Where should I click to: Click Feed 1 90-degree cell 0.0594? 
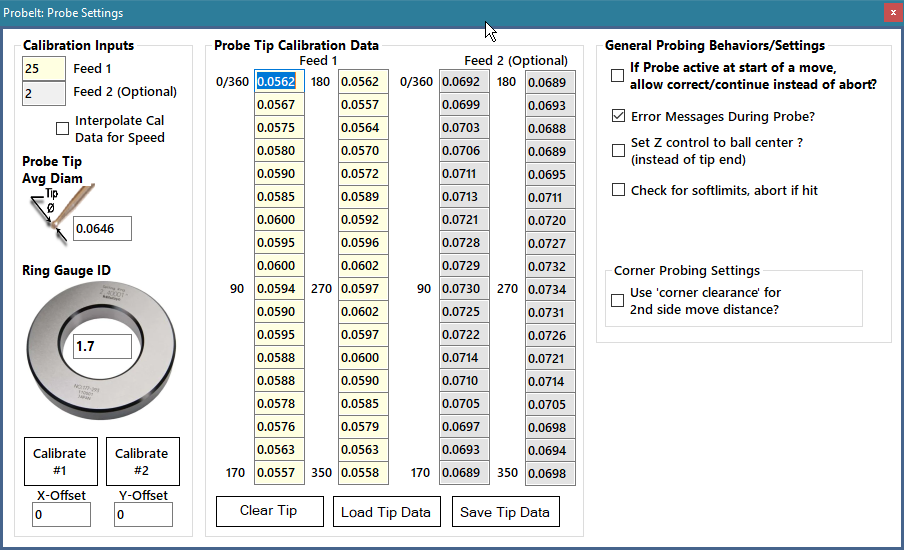pyautogui.click(x=280, y=288)
